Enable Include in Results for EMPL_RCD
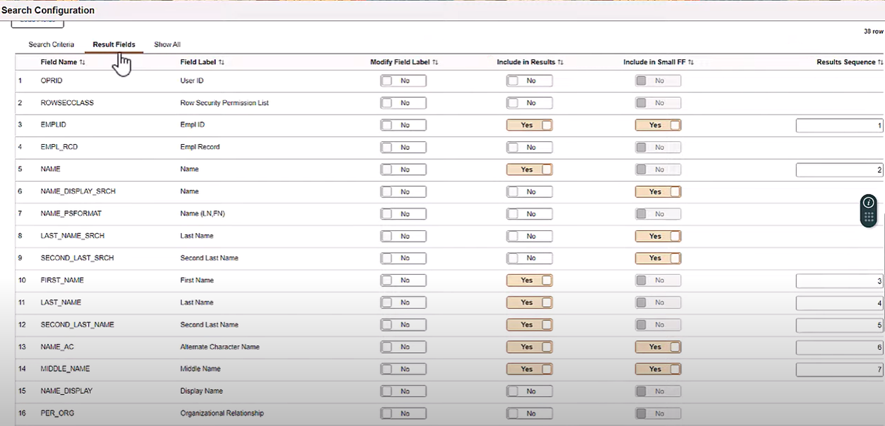 (529, 147)
